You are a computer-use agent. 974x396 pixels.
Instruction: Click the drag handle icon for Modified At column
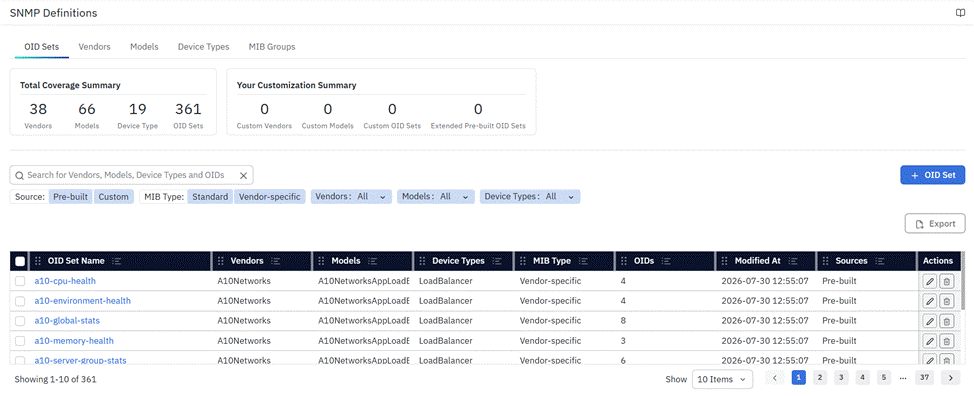(x=725, y=261)
